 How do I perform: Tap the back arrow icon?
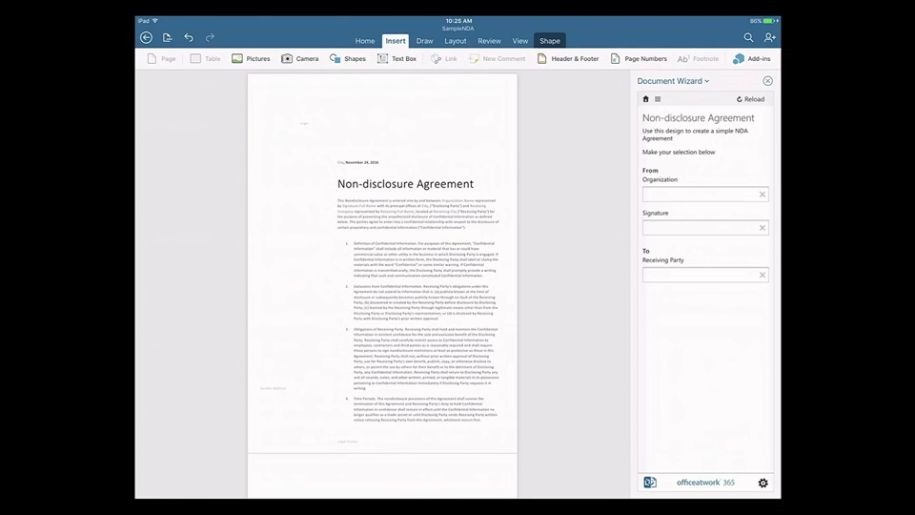[x=146, y=38]
